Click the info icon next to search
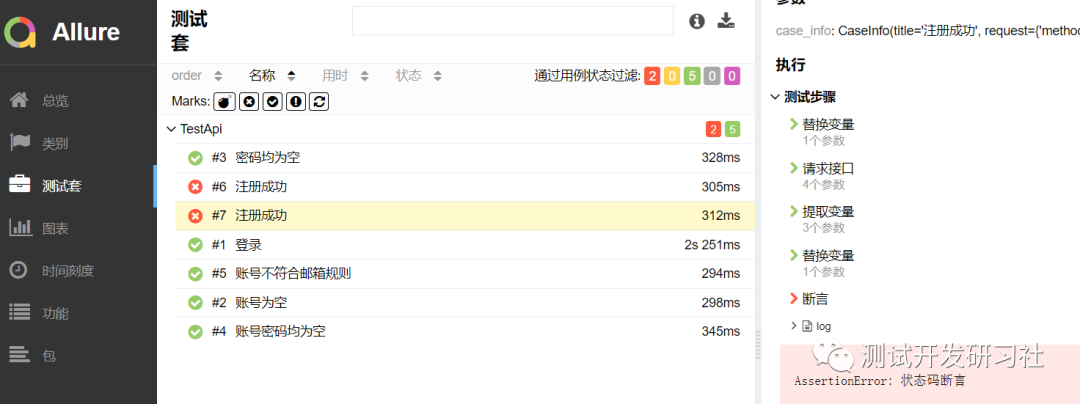The width and height of the screenshot is (1080, 404). pyautogui.click(x=697, y=21)
